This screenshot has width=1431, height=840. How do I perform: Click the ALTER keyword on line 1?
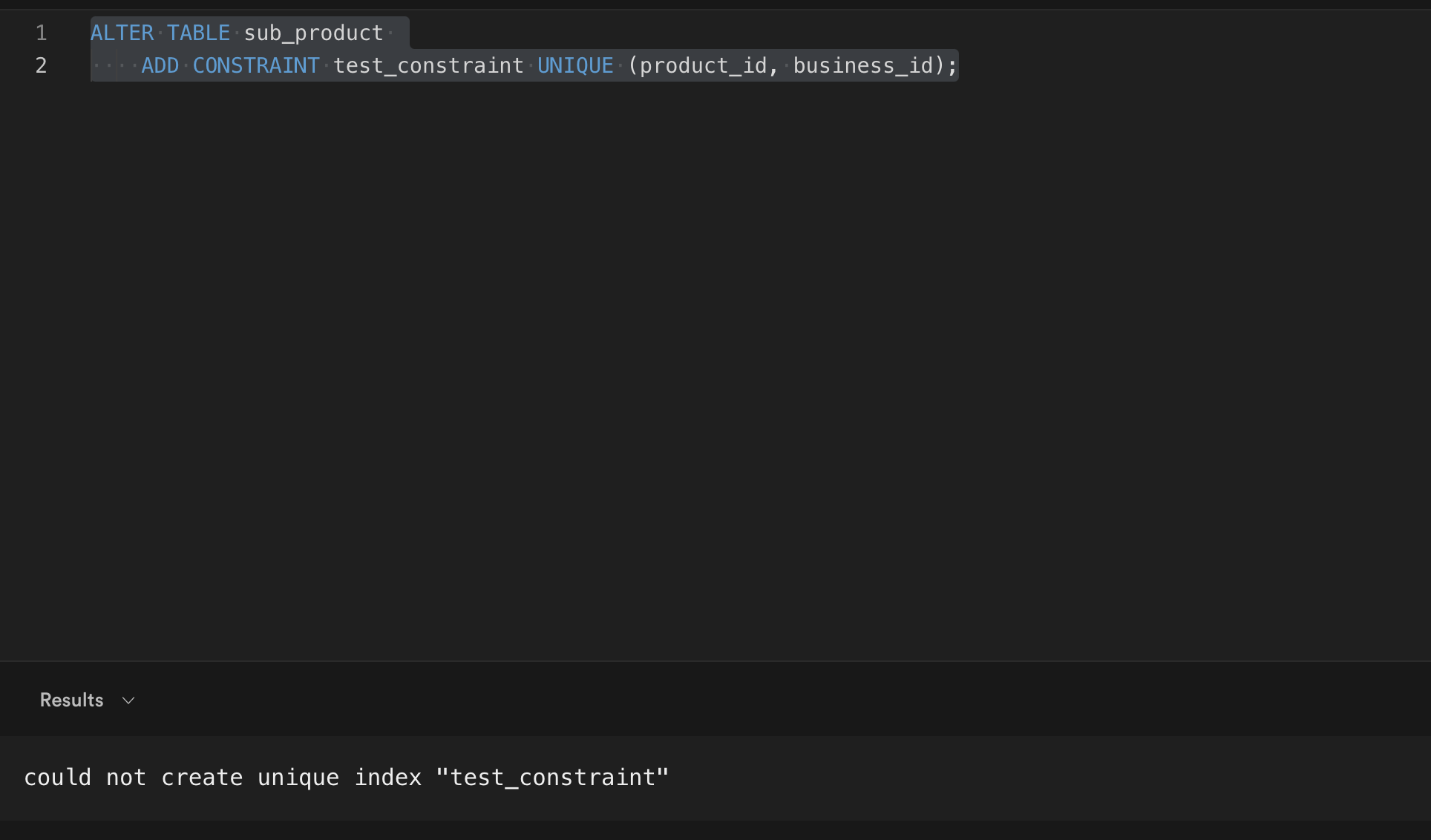(x=122, y=33)
